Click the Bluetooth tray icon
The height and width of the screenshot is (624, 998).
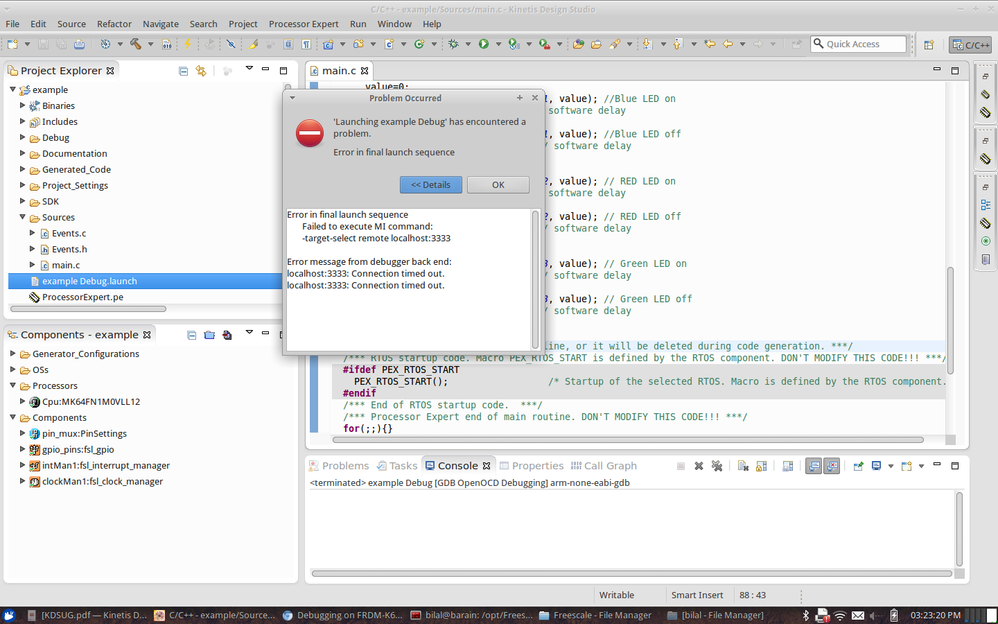805,615
